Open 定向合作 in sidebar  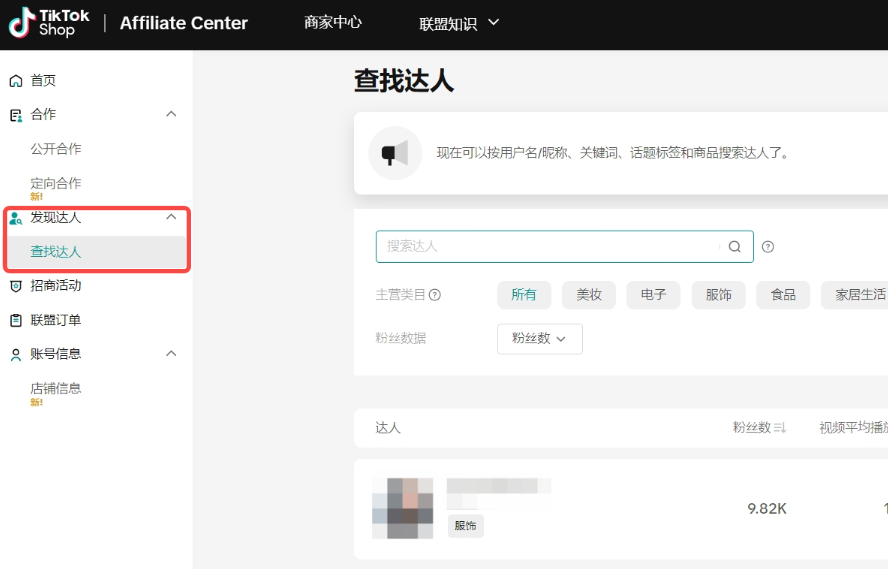56,183
